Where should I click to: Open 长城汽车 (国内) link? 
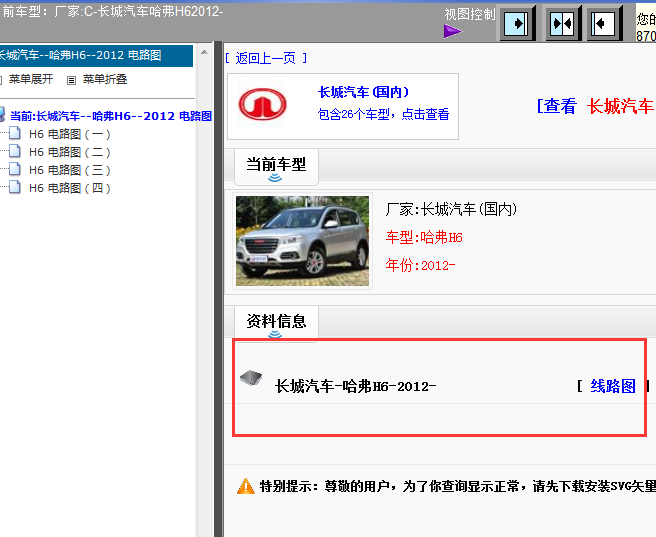(364, 92)
